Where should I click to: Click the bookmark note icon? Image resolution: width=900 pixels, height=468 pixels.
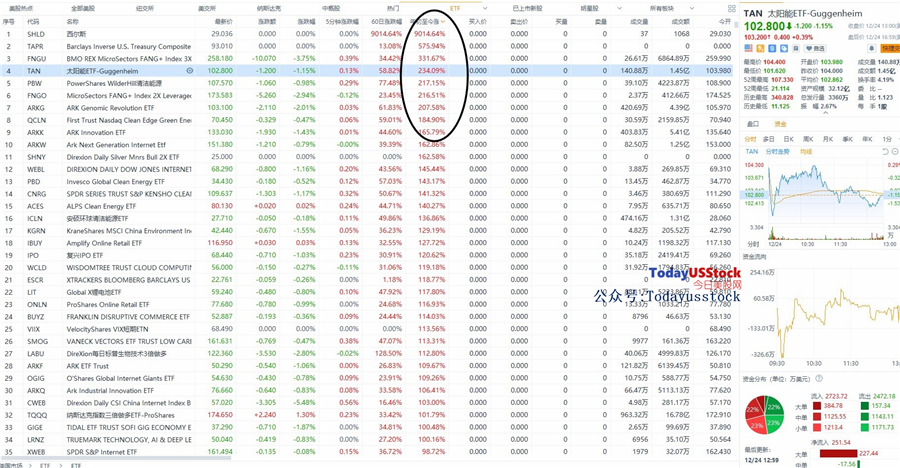(796, 49)
